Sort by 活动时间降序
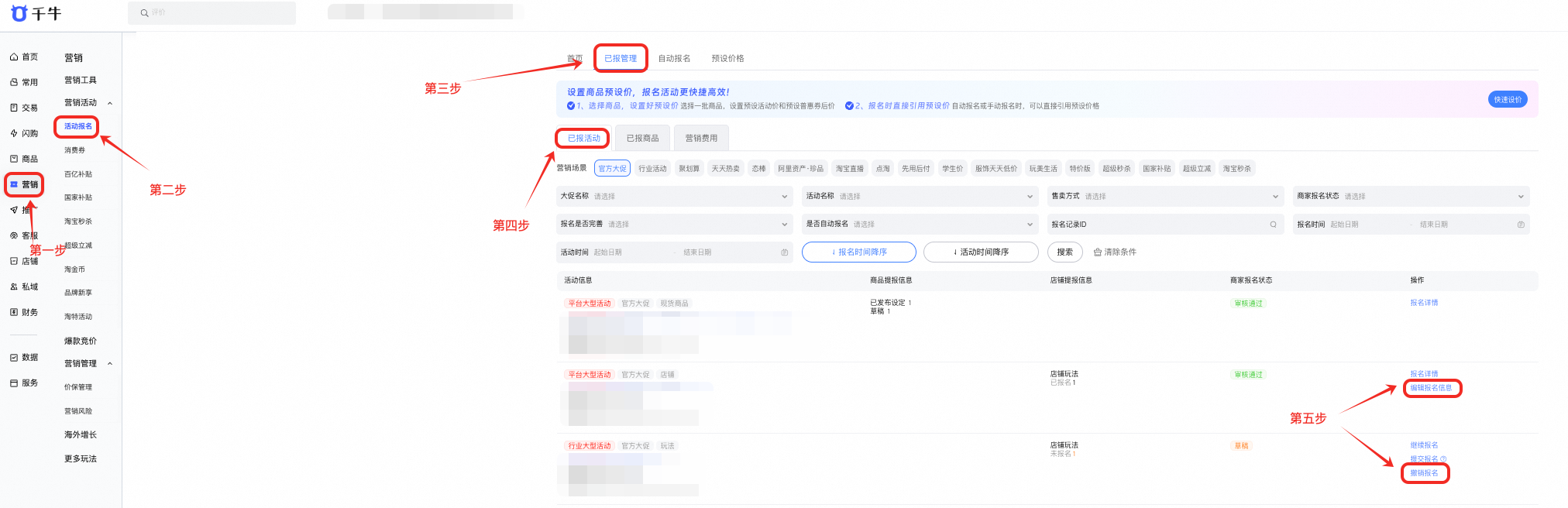Image resolution: width=1568 pixels, height=508 pixels. [981, 252]
